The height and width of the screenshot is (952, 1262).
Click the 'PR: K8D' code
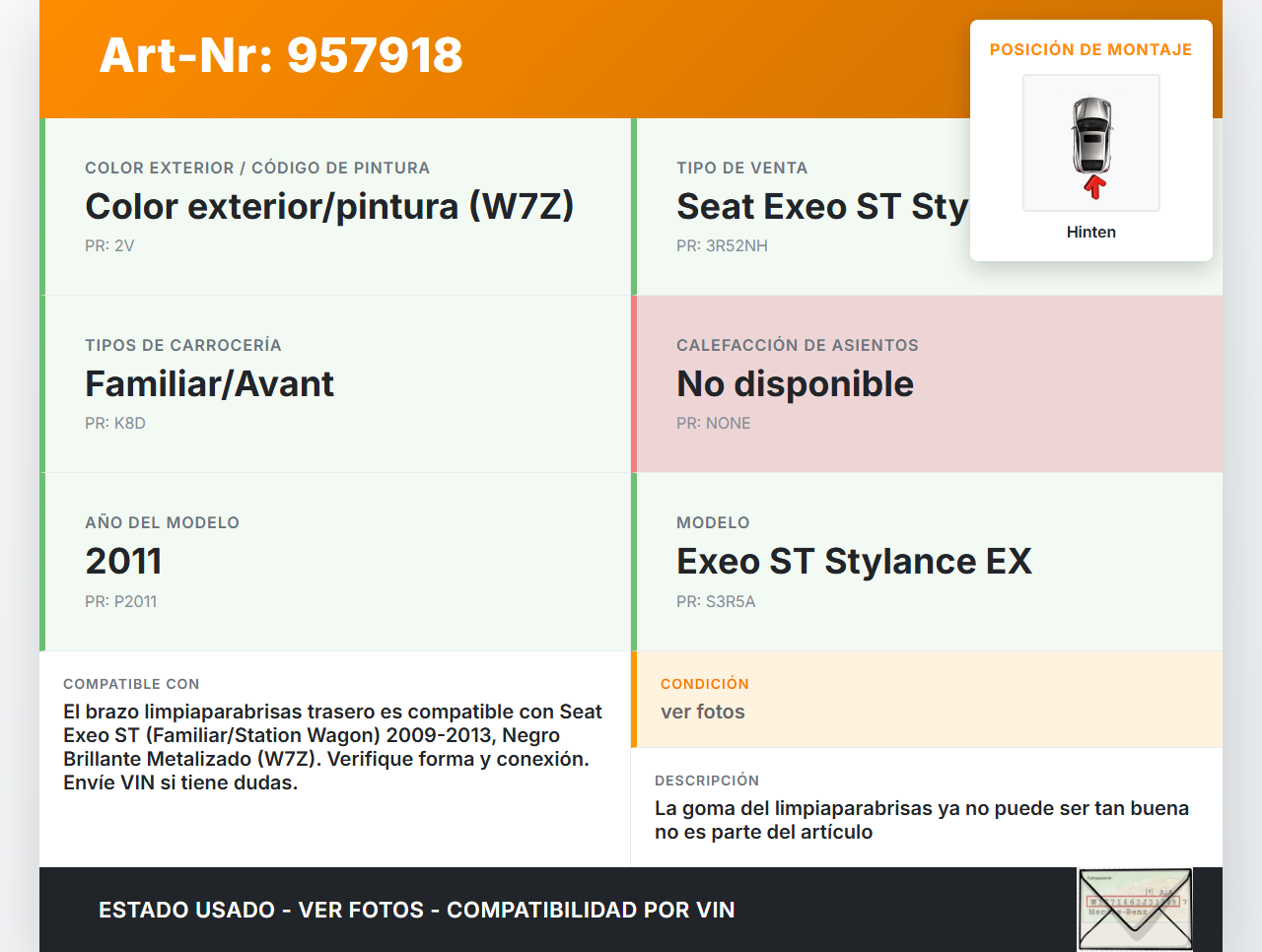115,424
